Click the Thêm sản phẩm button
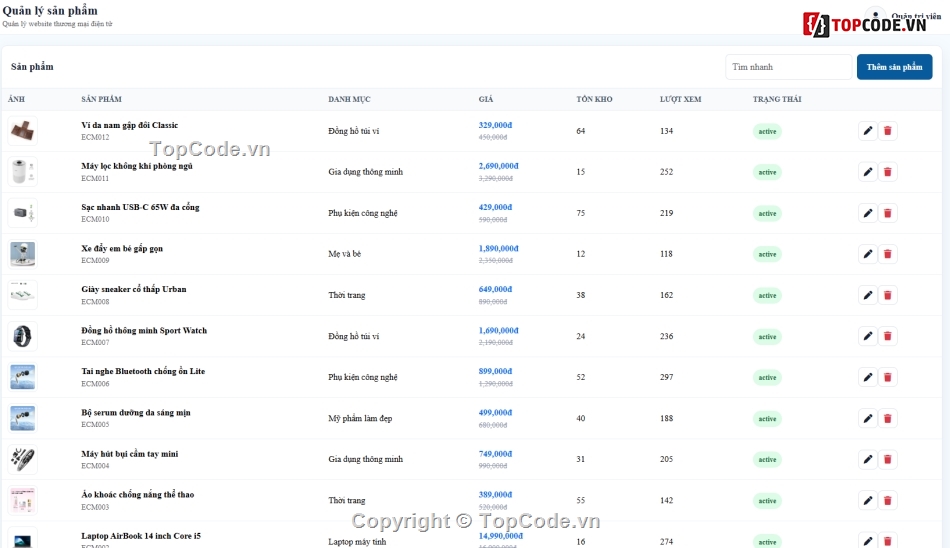 point(894,67)
